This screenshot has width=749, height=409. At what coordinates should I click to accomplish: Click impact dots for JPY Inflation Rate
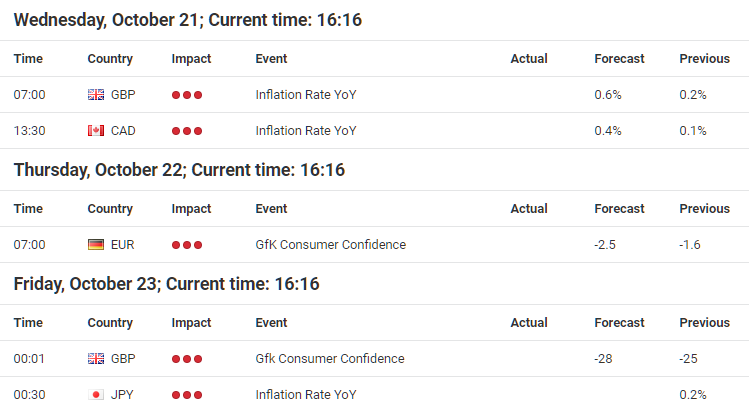tap(187, 395)
